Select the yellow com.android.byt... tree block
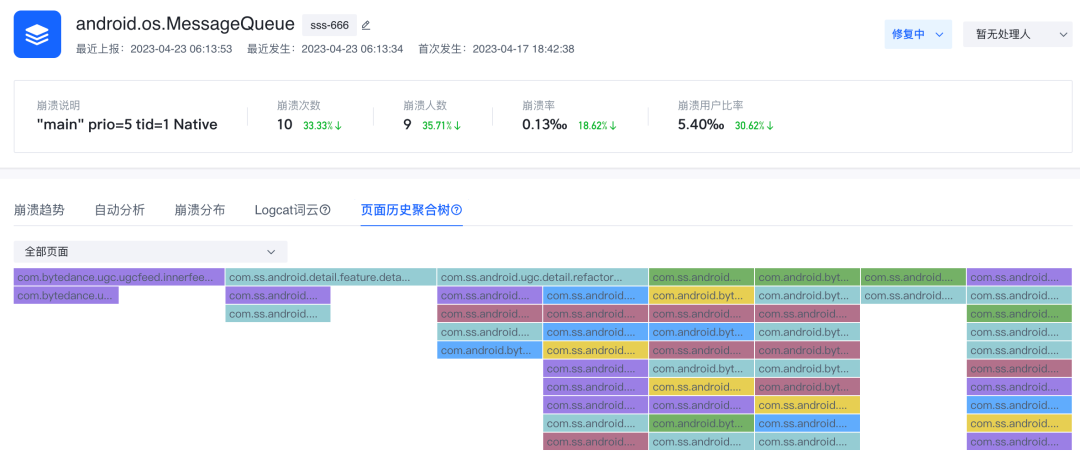Viewport: 1080px width, 466px height. click(701, 295)
